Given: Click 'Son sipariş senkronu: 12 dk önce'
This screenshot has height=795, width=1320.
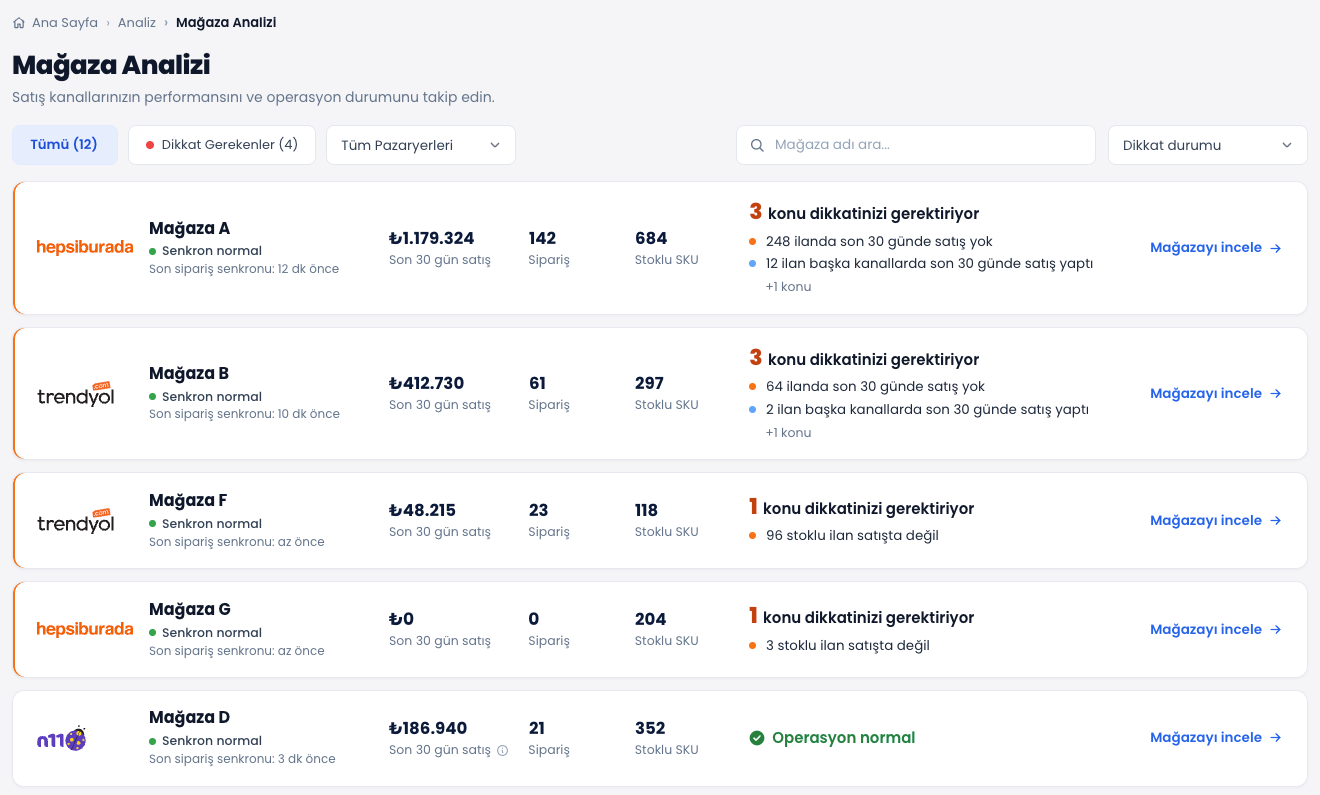Looking at the screenshot, I should (244, 269).
